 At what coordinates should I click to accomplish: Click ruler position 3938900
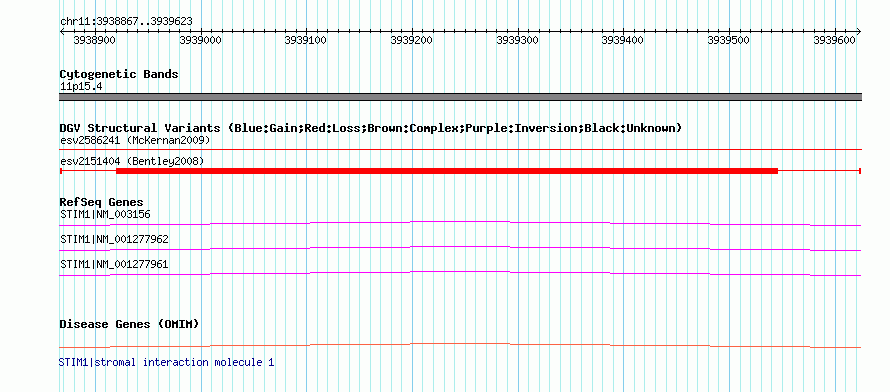pyautogui.click(x=95, y=40)
